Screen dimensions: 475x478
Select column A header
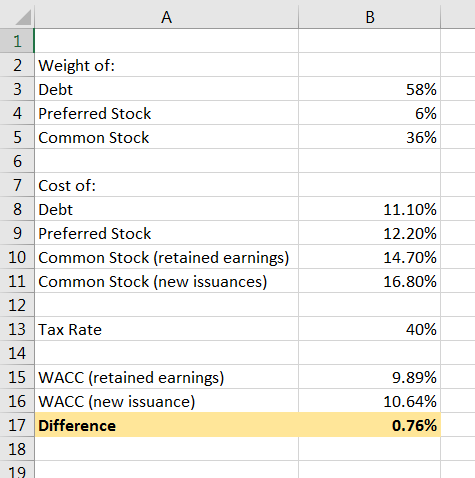tap(166, 17)
